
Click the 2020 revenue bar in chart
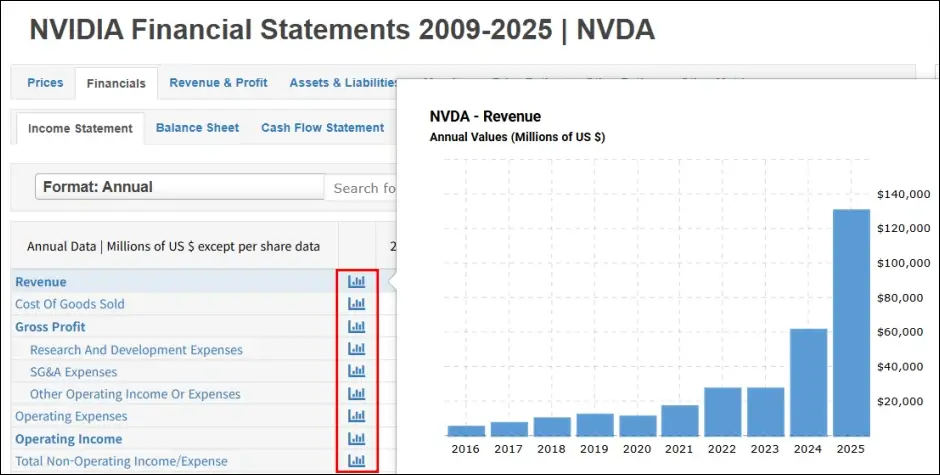tap(637, 426)
